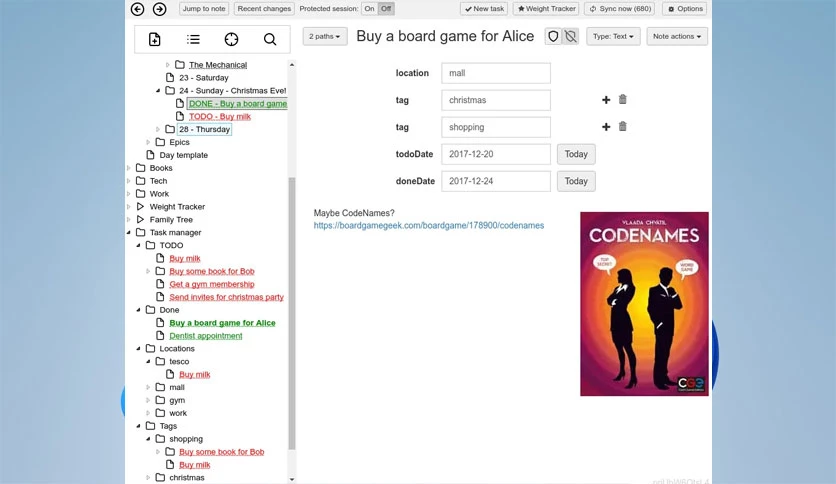Click the Codenames box cover image
836x484 pixels.
coord(644,304)
